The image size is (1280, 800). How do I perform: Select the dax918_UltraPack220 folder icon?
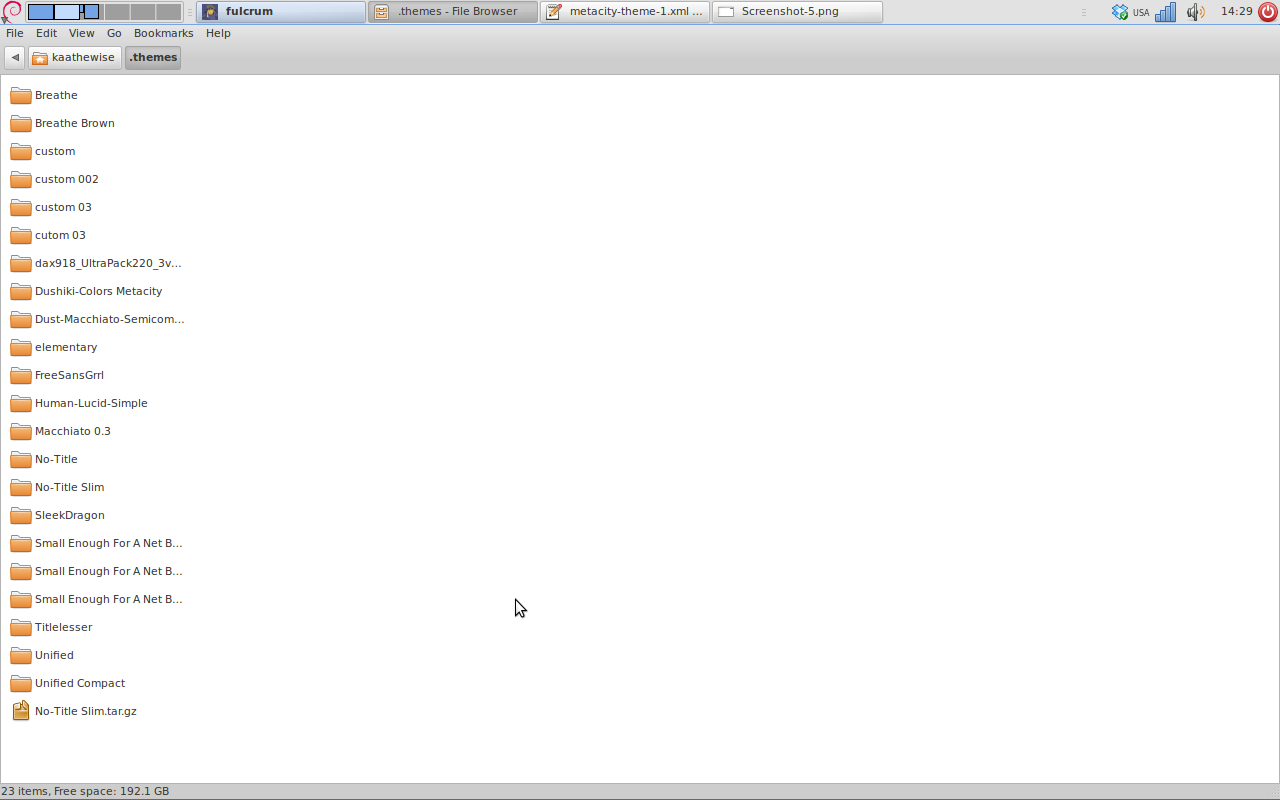coord(21,263)
